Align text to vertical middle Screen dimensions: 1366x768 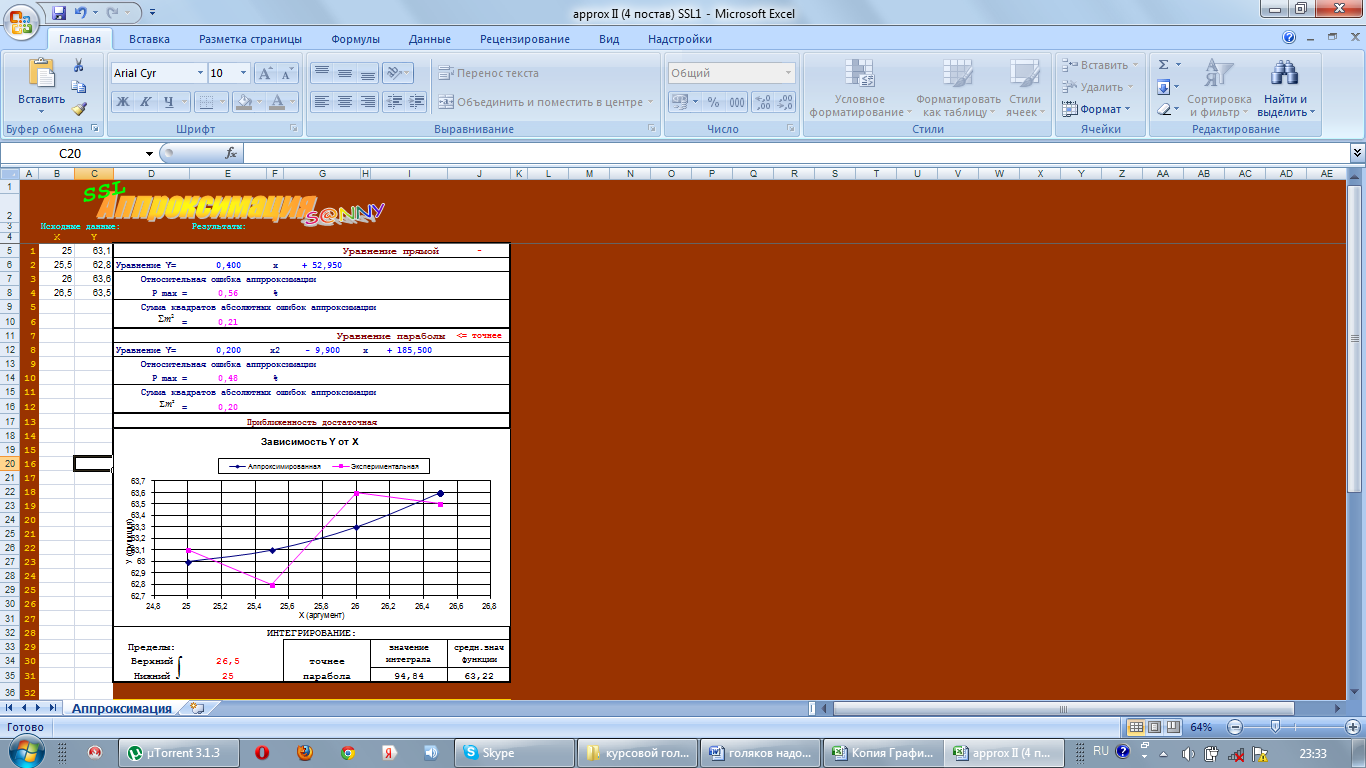tap(344, 73)
